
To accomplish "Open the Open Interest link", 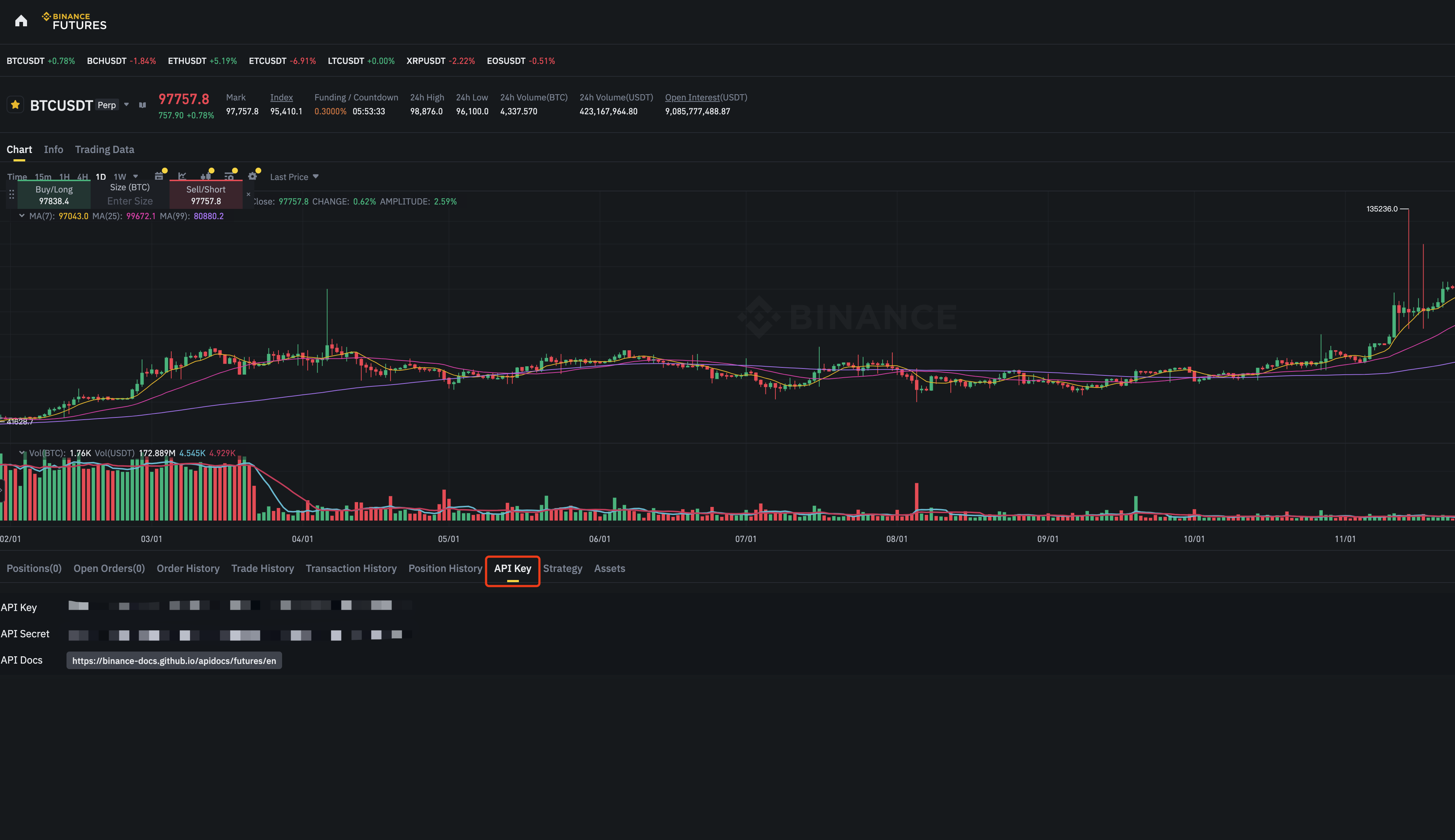I will [x=692, y=98].
